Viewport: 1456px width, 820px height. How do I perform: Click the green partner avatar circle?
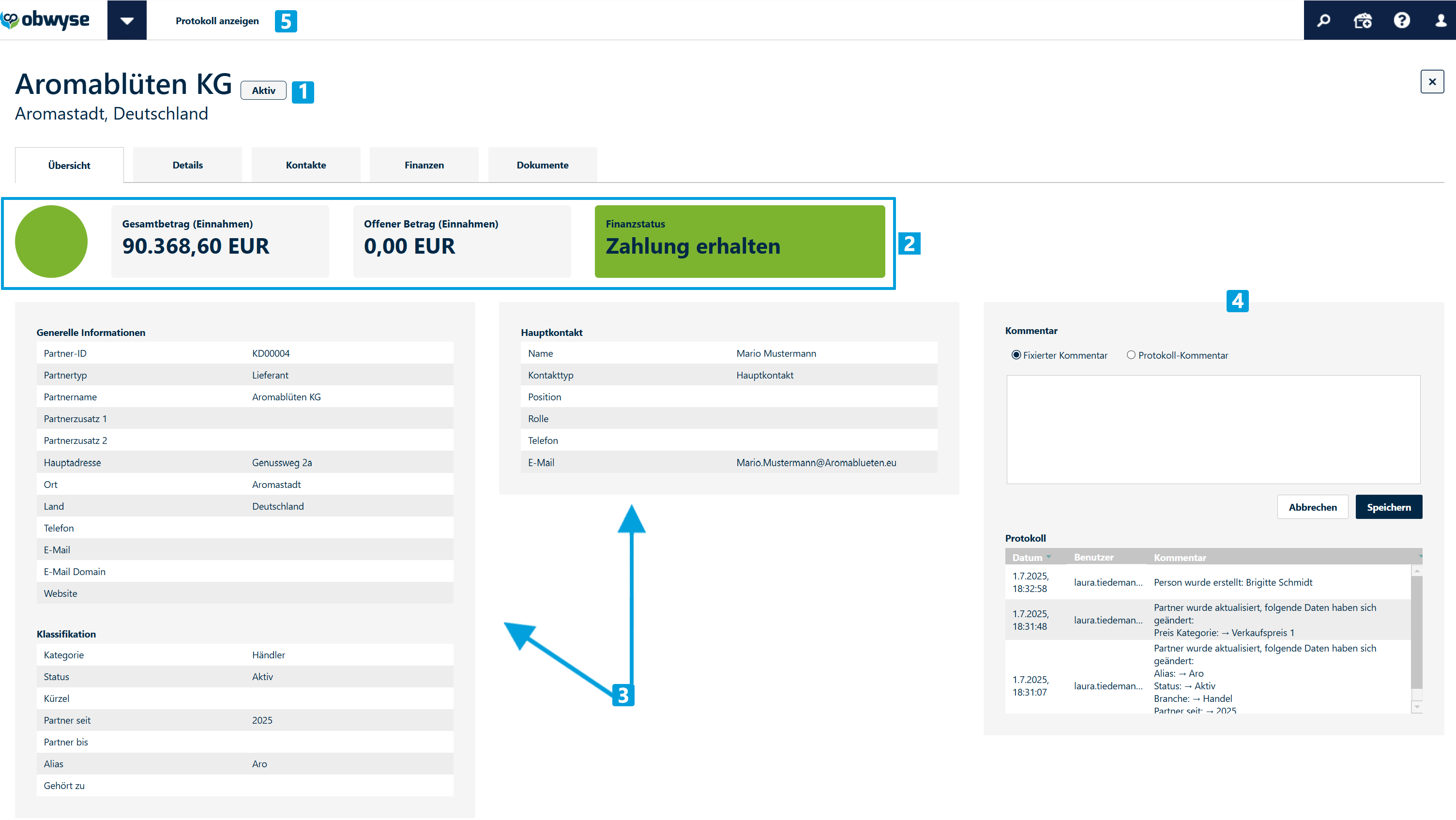[x=51, y=242]
